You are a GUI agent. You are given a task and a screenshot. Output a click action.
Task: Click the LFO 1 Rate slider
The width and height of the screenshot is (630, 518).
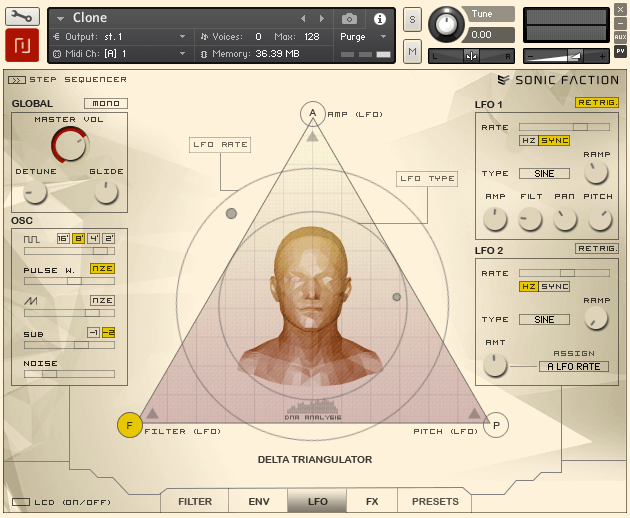(565, 127)
